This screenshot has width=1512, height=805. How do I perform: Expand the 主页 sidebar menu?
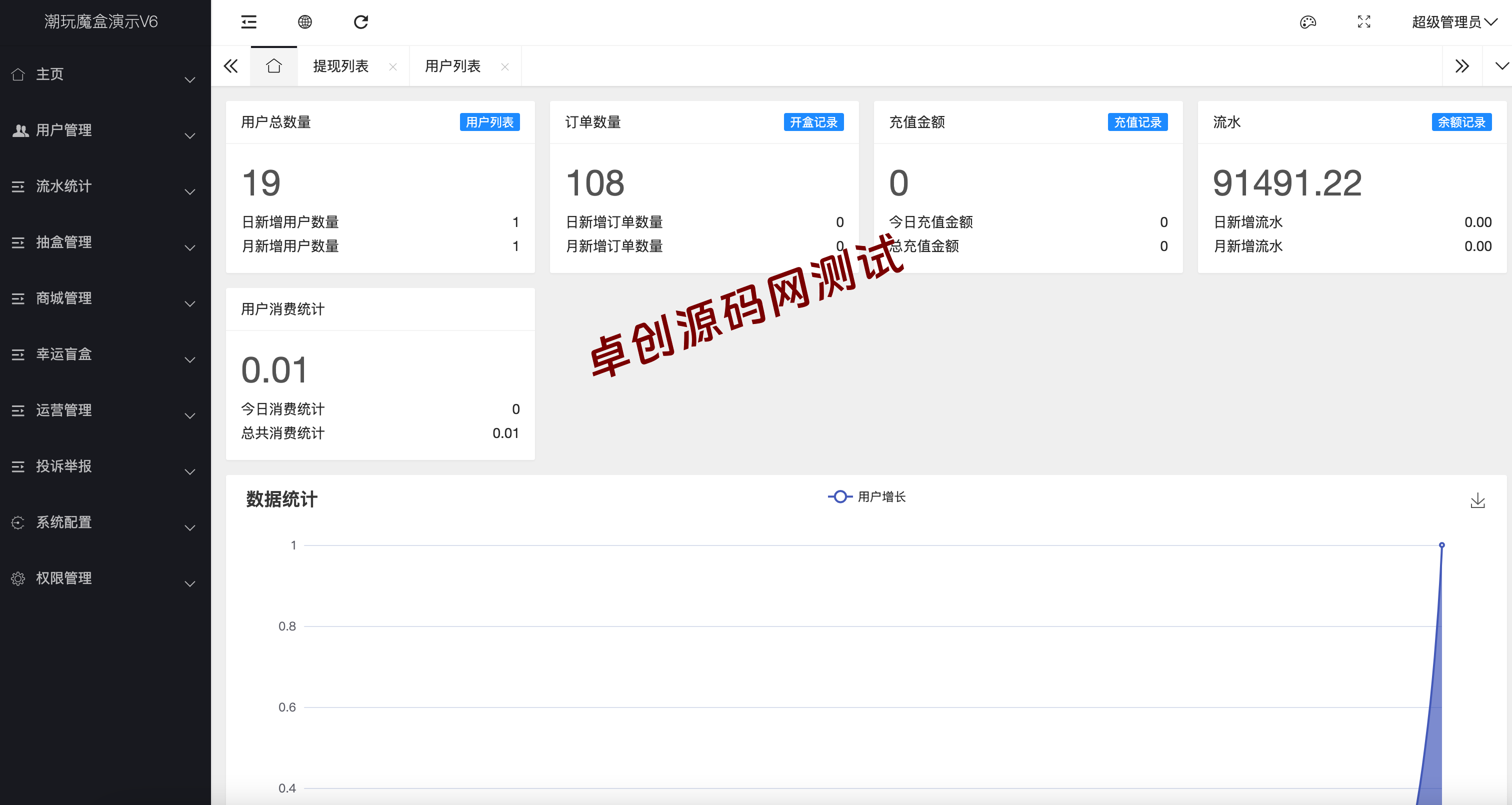[x=105, y=74]
